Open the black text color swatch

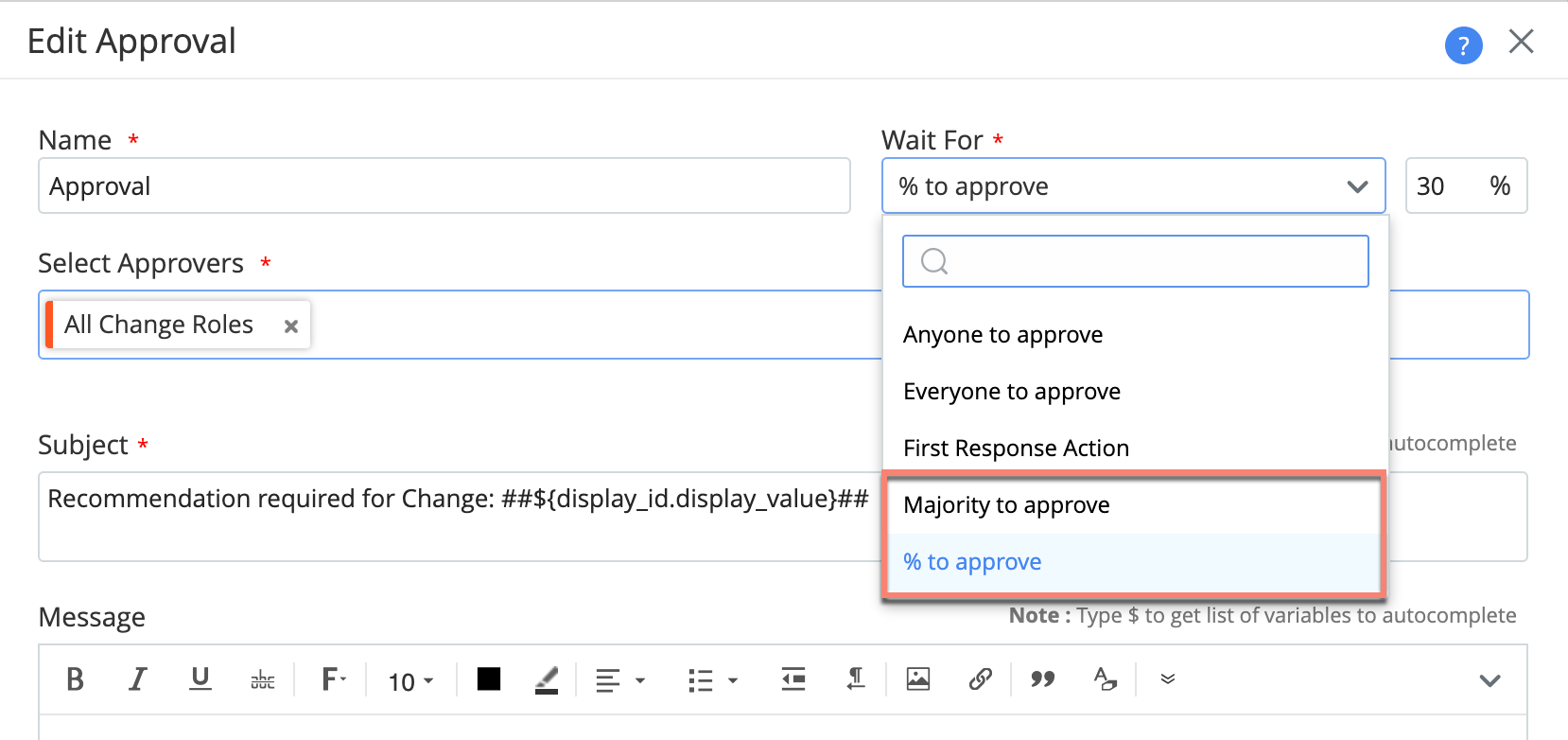(489, 679)
